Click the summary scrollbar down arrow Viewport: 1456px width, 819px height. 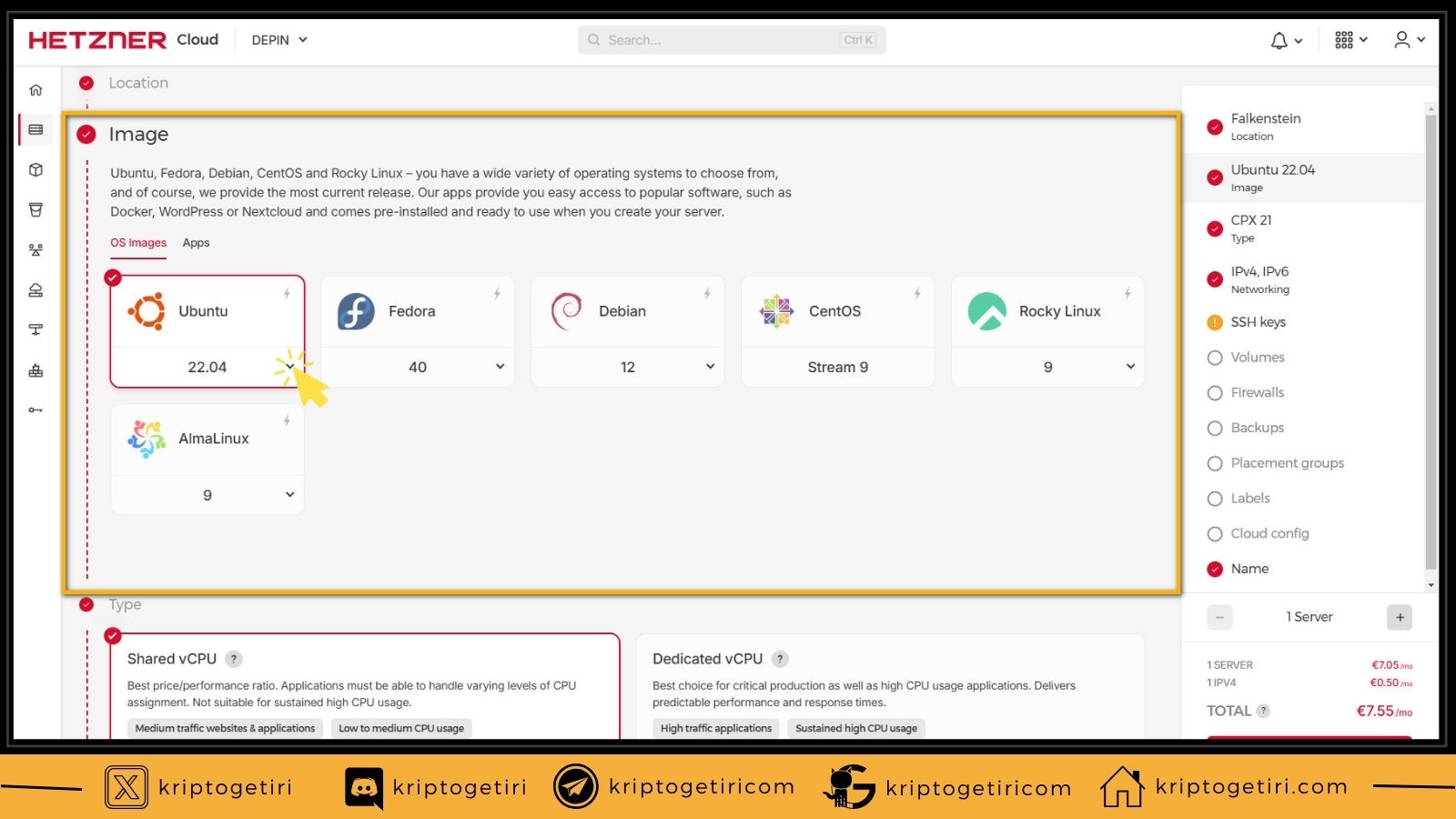click(x=1431, y=585)
